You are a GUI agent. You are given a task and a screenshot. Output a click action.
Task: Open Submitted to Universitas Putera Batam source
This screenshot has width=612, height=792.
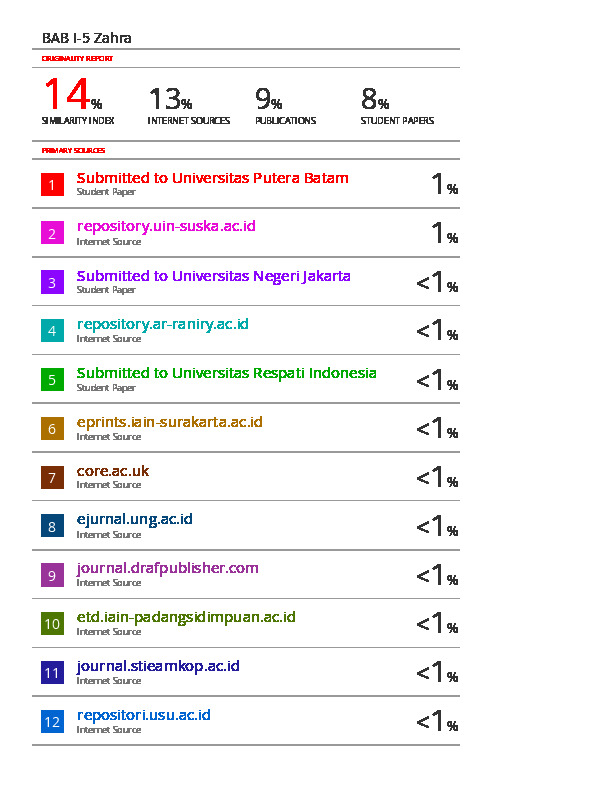click(x=213, y=178)
